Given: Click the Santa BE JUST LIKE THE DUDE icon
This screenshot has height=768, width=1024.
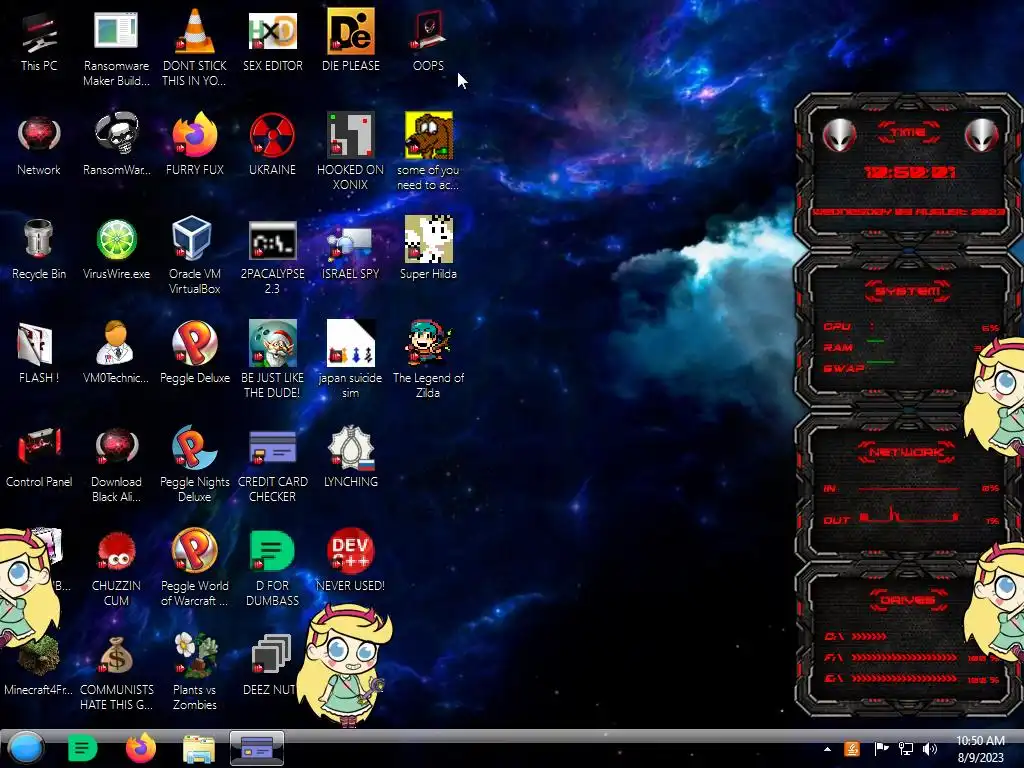Looking at the screenshot, I should tap(272, 343).
